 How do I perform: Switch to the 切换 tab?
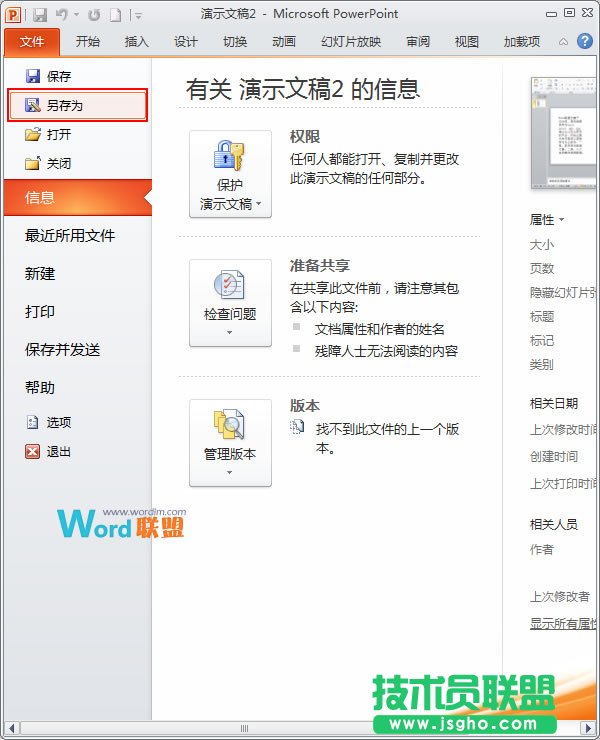(x=235, y=42)
